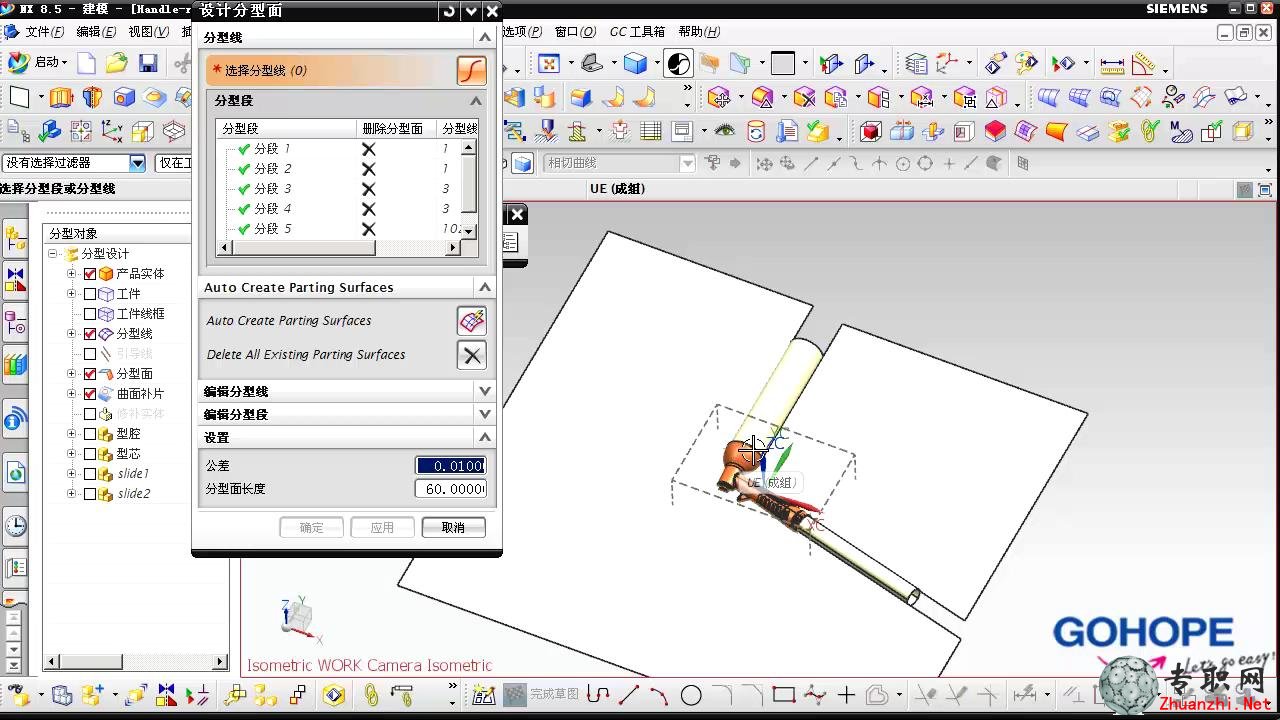This screenshot has height=720, width=1280.
Task: Click the layer settings list icon
Action: click(x=916, y=64)
